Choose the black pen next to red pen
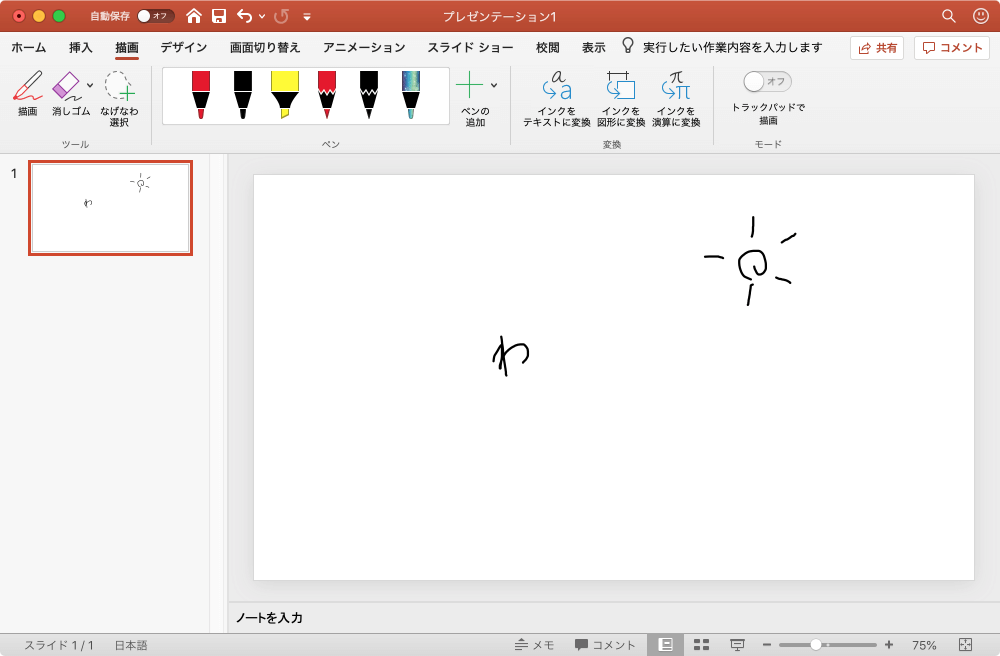Image resolution: width=1000 pixels, height=656 pixels. click(x=243, y=95)
